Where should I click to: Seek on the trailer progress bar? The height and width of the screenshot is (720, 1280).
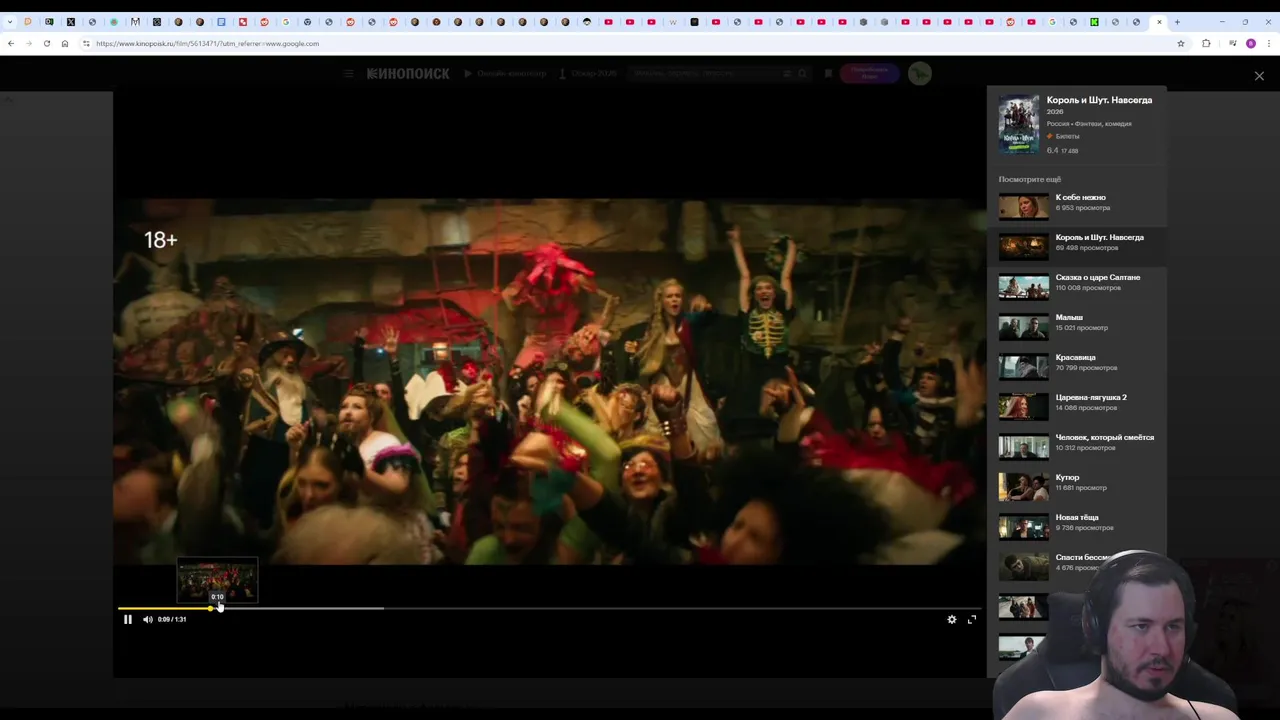(549, 608)
